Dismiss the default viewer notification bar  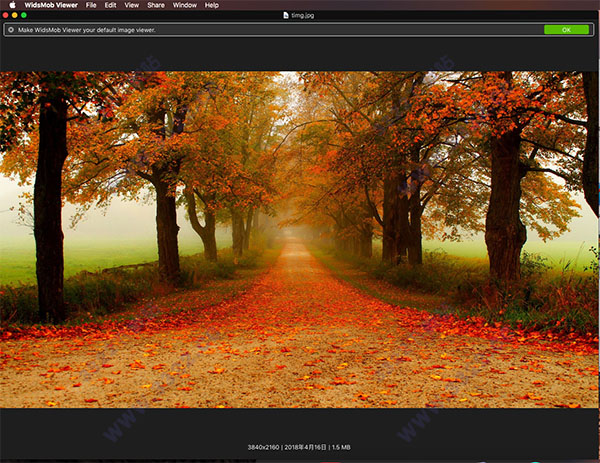11,30
